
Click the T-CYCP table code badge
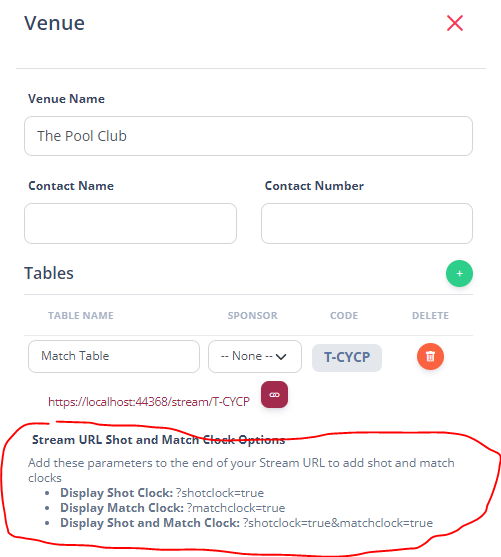point(347,357)
